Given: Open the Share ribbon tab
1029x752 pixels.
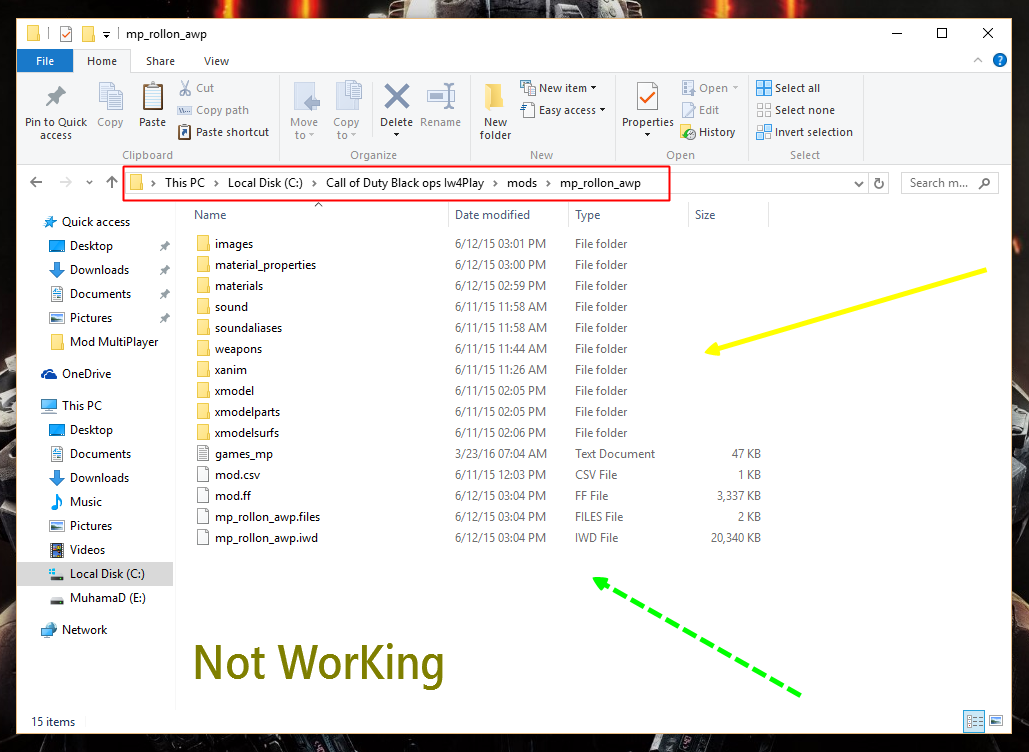Looking at the screenshot, I should pyautogui.click(x=160, y=61).
